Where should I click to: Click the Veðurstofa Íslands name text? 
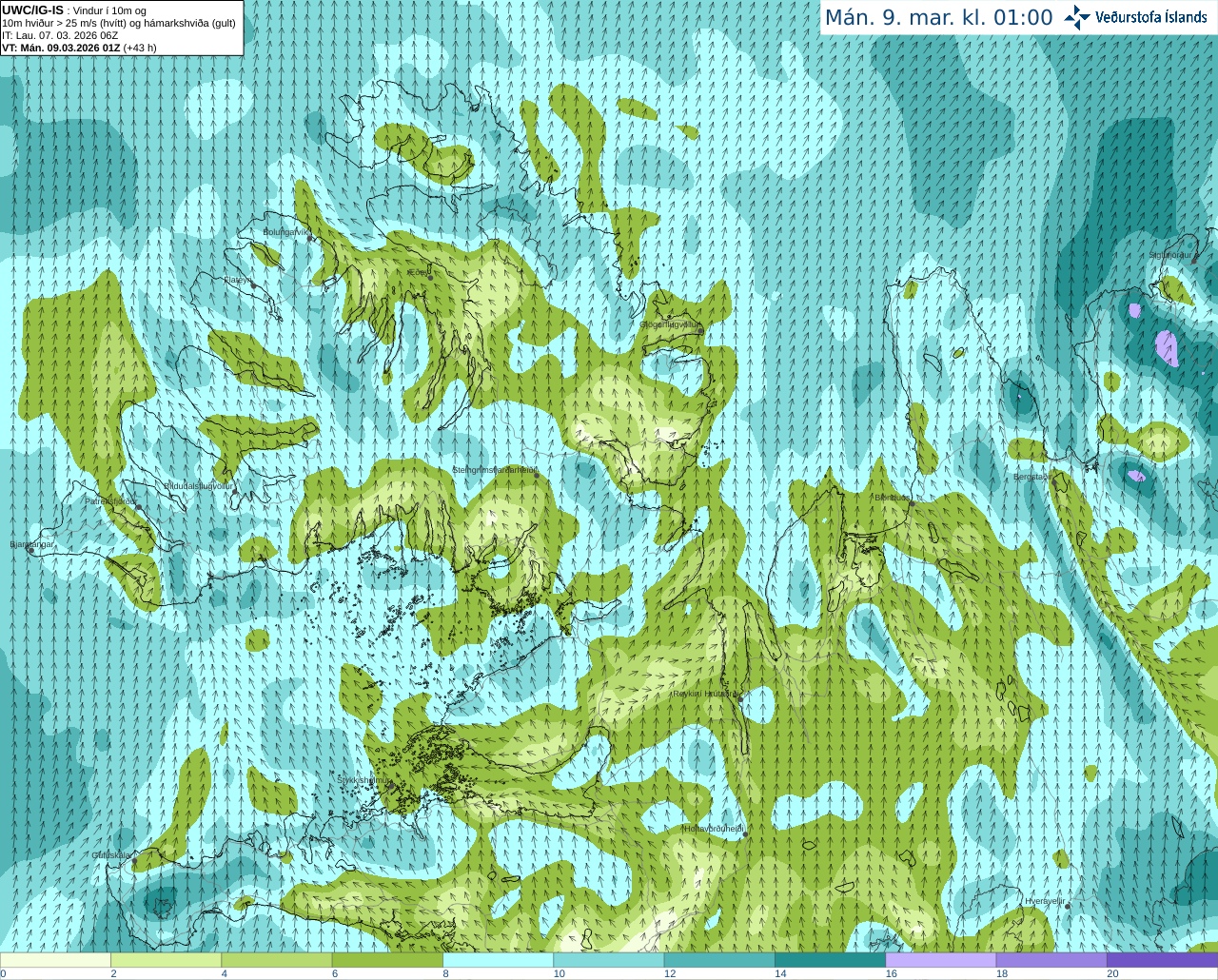point(1151,17)
